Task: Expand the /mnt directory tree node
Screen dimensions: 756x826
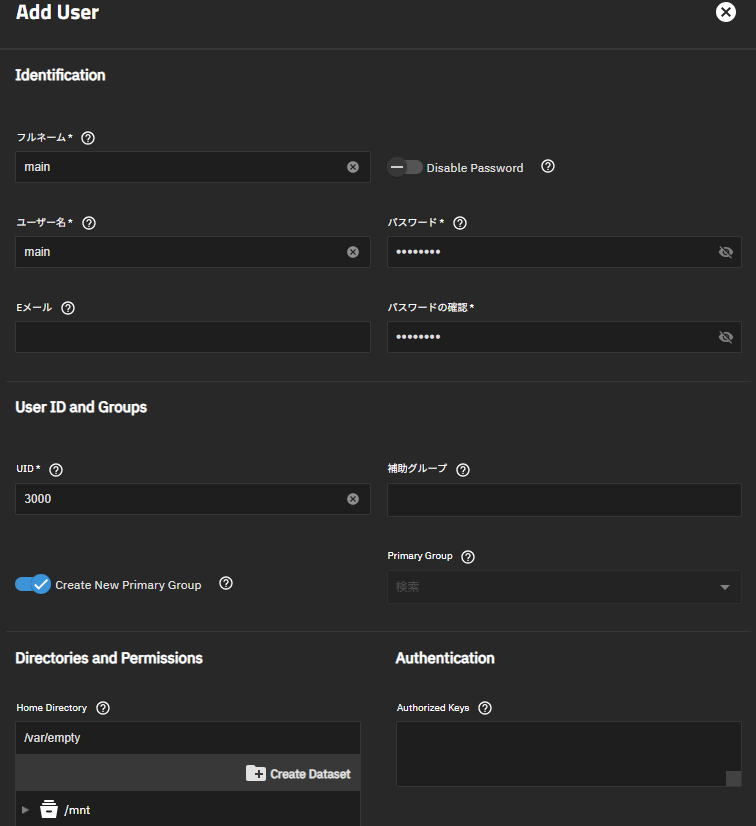Action: click(26, 810)
